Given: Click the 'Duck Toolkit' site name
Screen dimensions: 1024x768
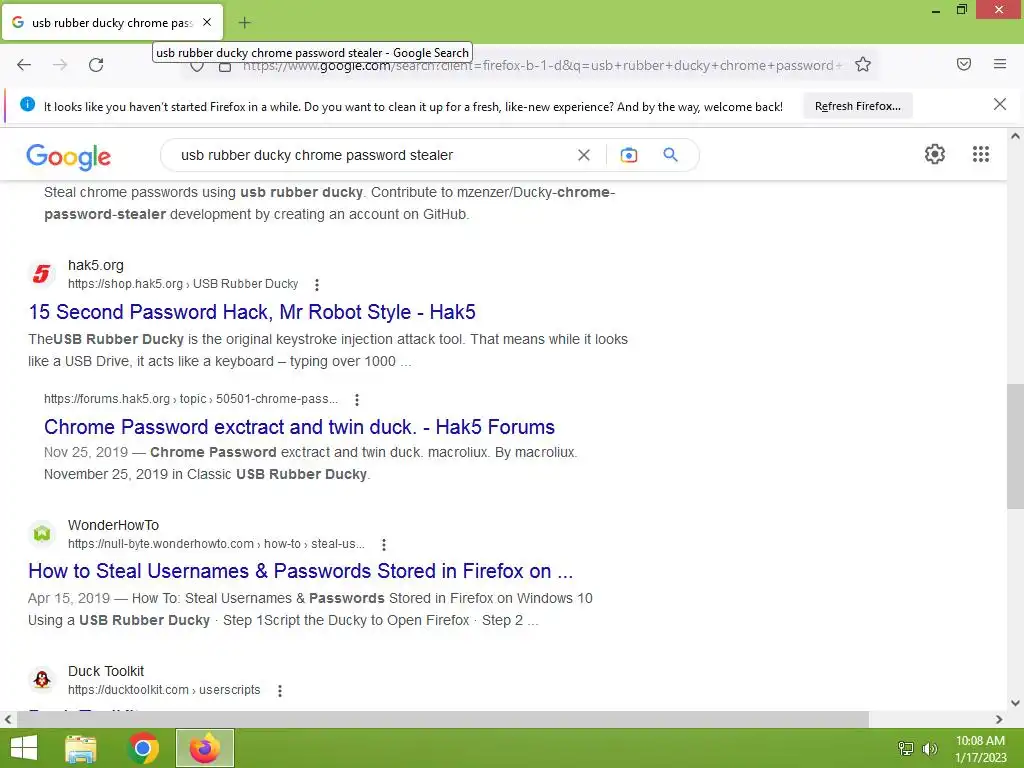Looking at the screenshot, I should tap(106, 671).
